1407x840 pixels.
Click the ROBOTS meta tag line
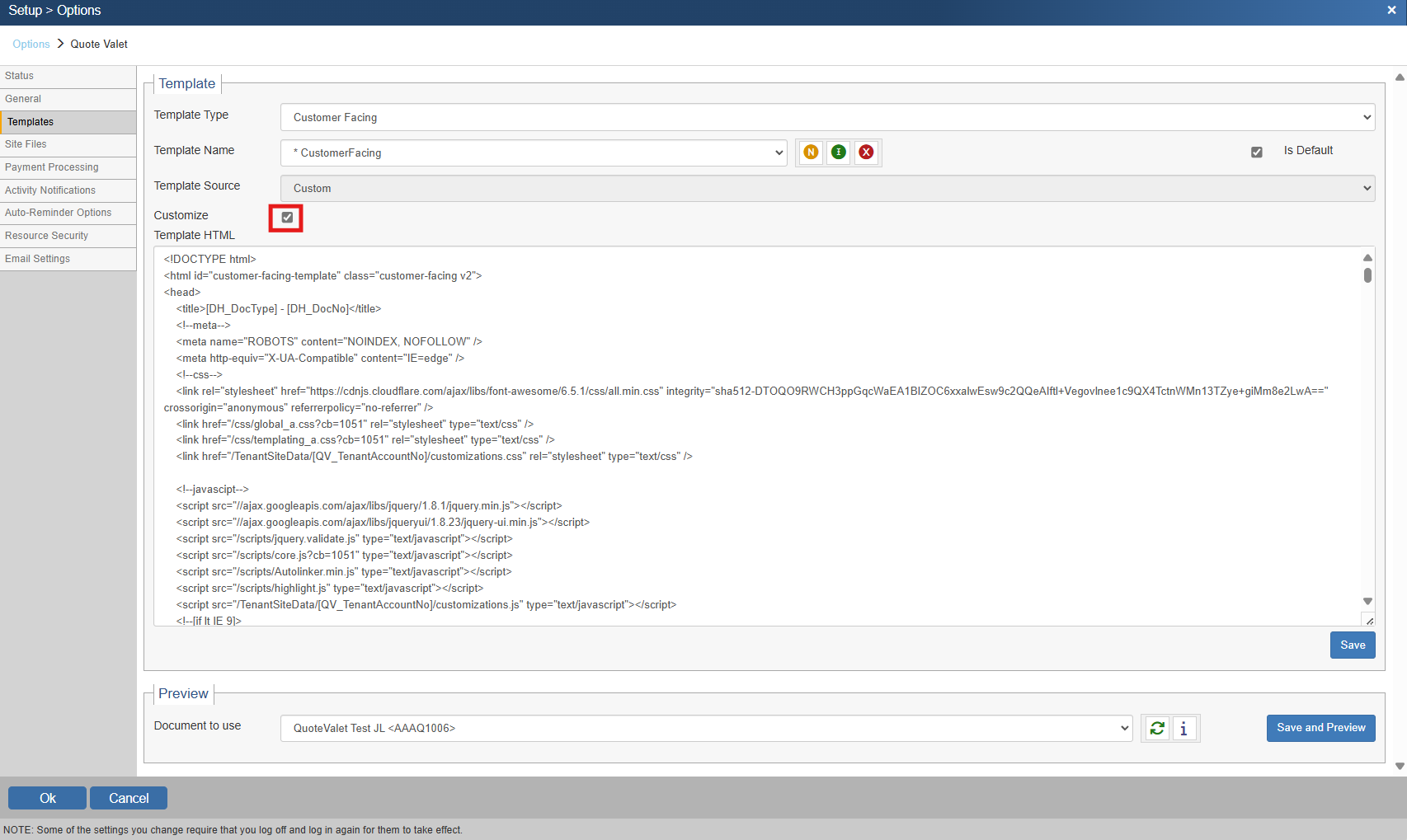pos(329,341)
